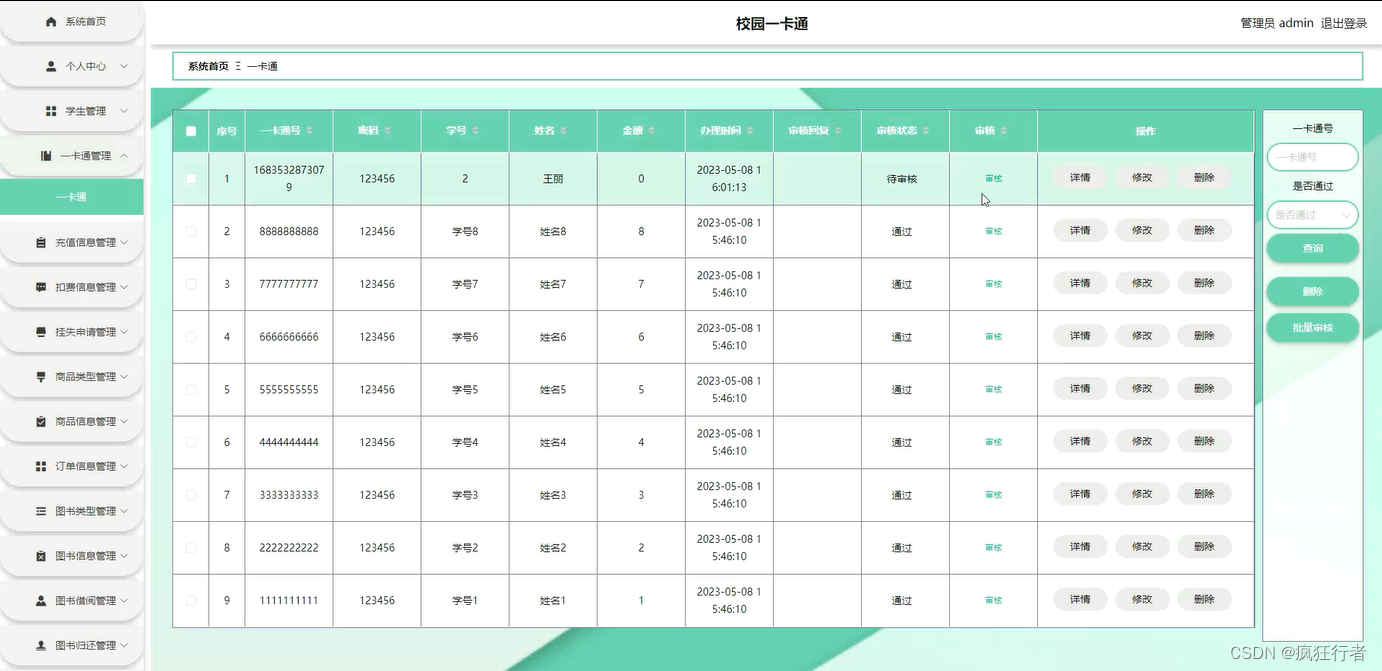The width and height of the screenshot is (1382, 671).
Task: Click the icon beside 商品信息管理
Action: pos(41,422)
